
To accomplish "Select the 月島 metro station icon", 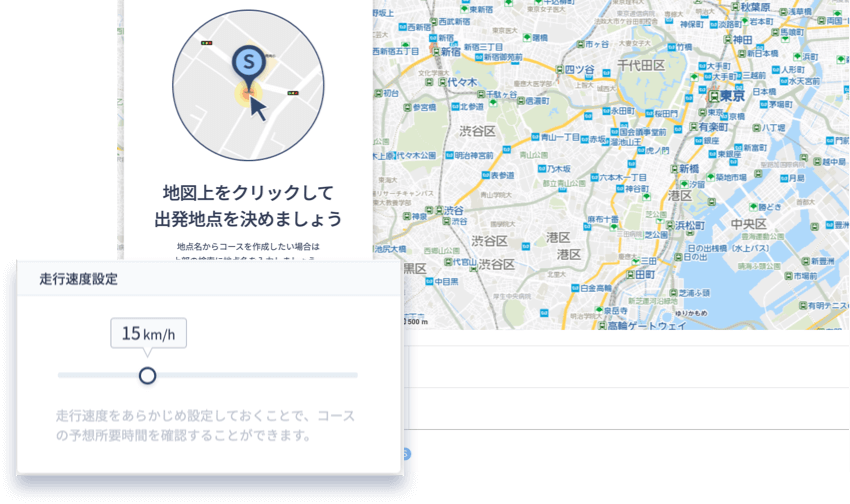I will [x=782, y=177].
